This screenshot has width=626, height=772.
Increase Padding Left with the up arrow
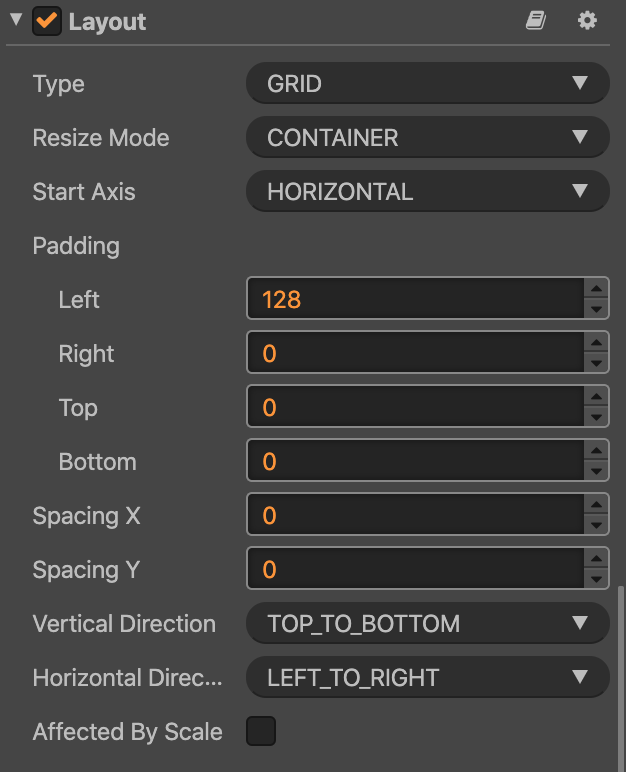click(597, 290)
